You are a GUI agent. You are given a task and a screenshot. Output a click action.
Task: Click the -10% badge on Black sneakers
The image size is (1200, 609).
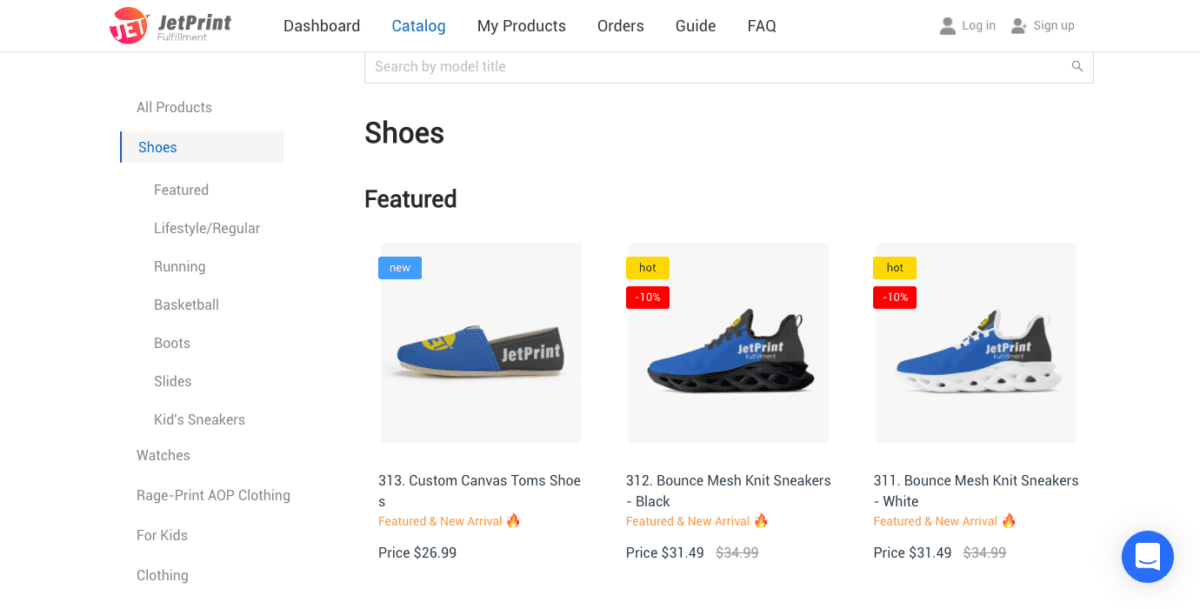(x=648, y=297)
